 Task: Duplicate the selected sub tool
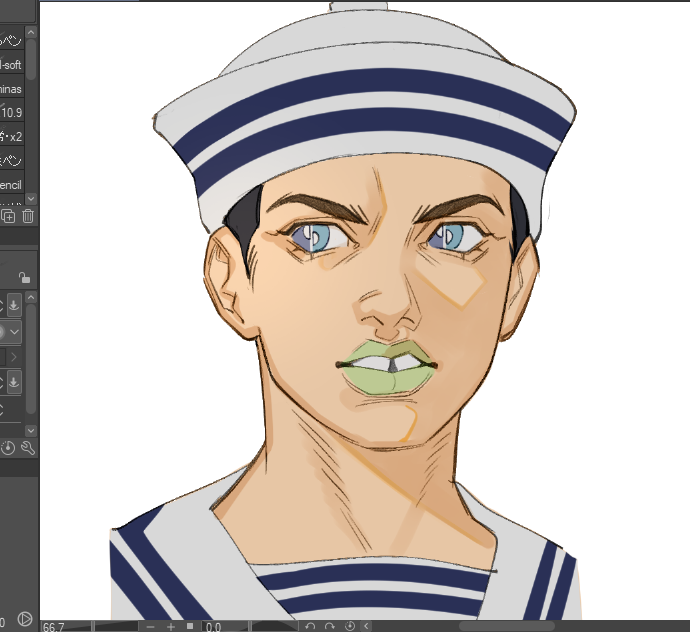[8, 216]
